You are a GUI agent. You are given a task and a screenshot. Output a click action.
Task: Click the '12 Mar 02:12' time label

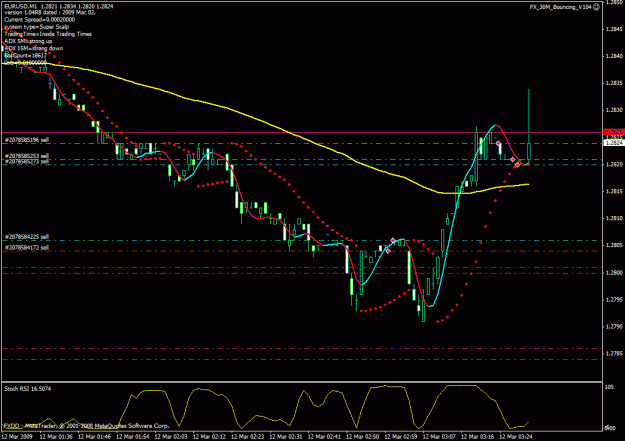[209, 437]
